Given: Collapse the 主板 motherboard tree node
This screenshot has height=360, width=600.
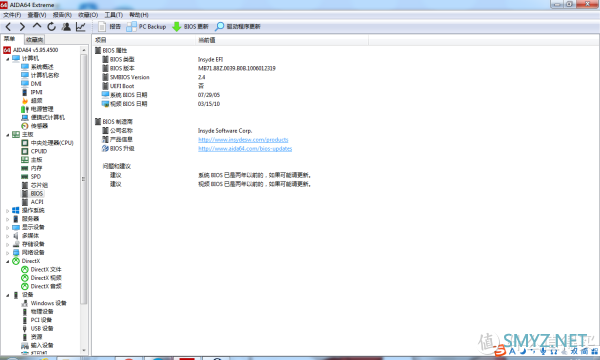Looking at the screenshot, I should click(x=8, y=134).
